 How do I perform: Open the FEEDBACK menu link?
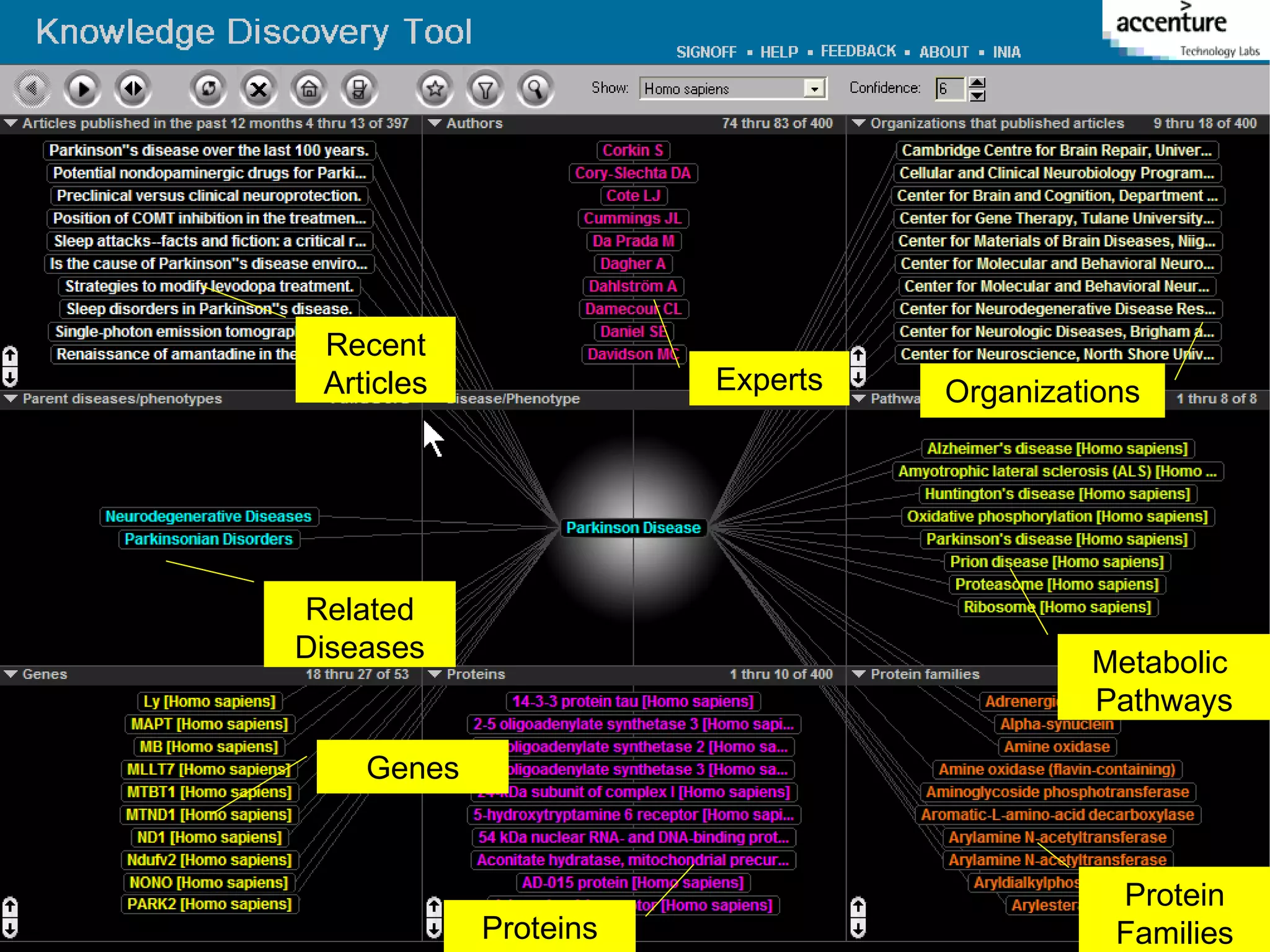(x=858, y=51)
